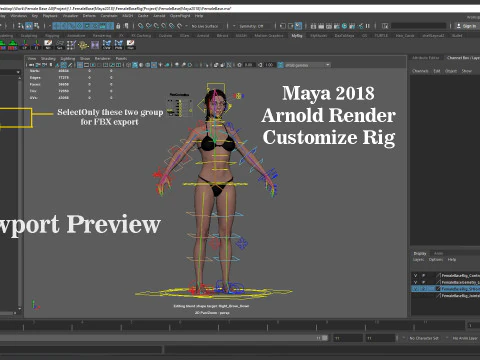Click the Edges row in viewport HUD

coord(70,78)
